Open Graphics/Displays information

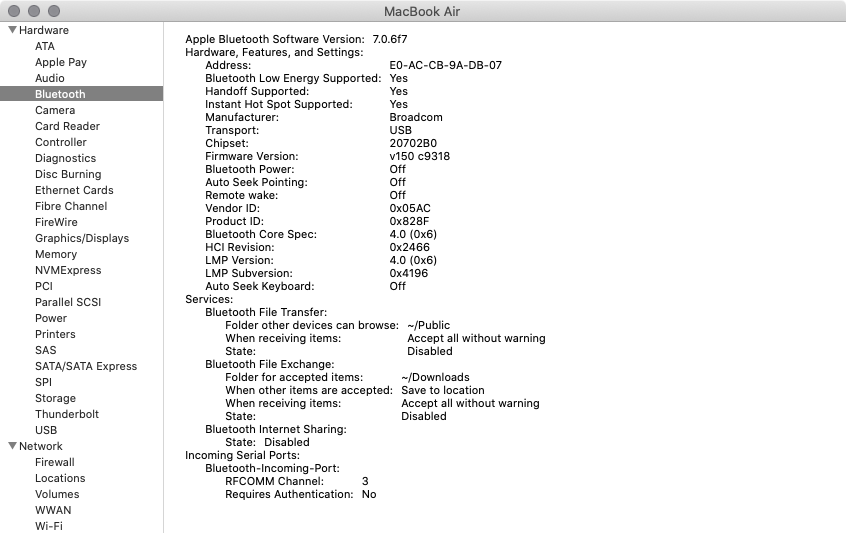[82, 238]
